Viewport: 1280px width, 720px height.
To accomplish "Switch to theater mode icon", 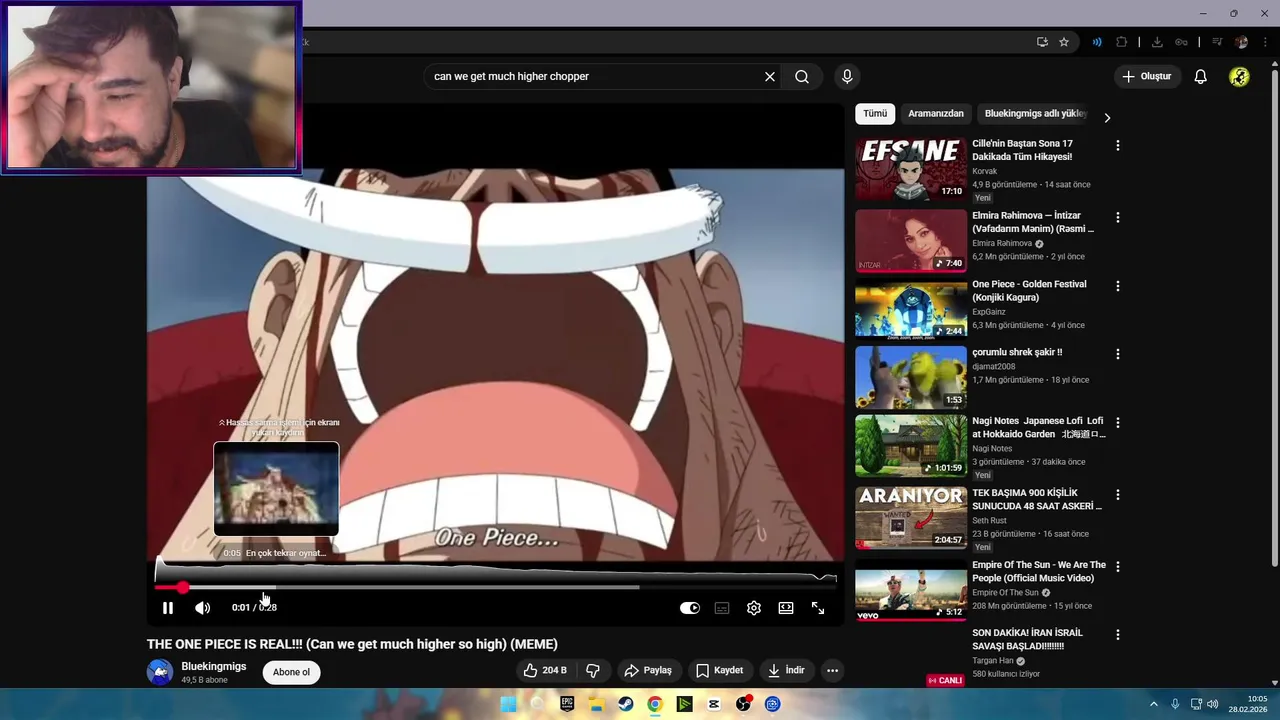I will 786,608.
